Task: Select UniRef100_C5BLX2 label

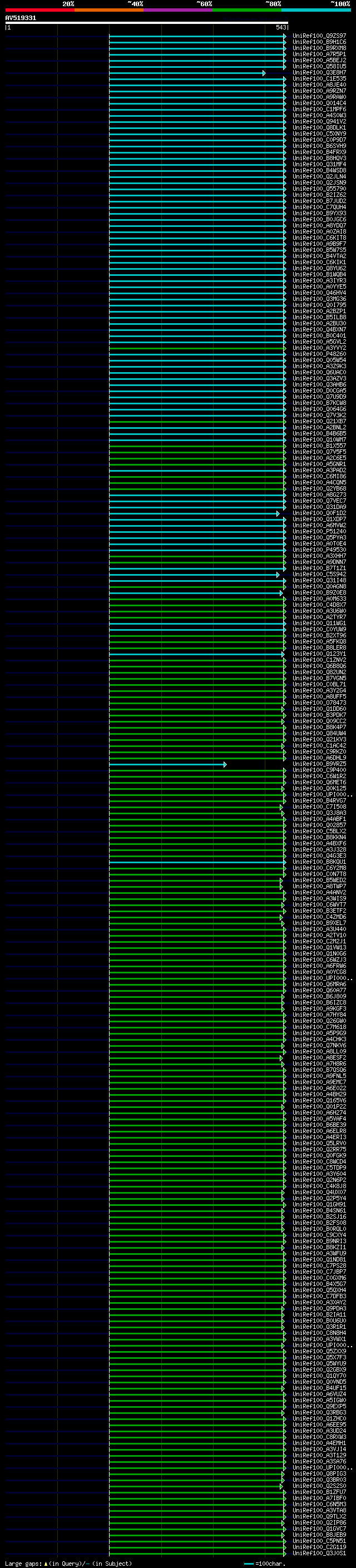Action: [x=319, y=832]
